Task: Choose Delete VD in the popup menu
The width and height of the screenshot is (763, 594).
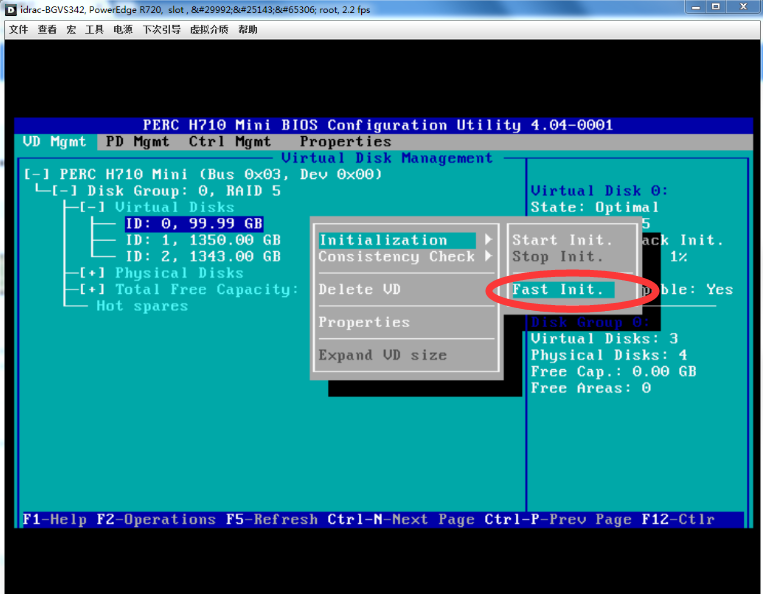Action: coord(360,289)
